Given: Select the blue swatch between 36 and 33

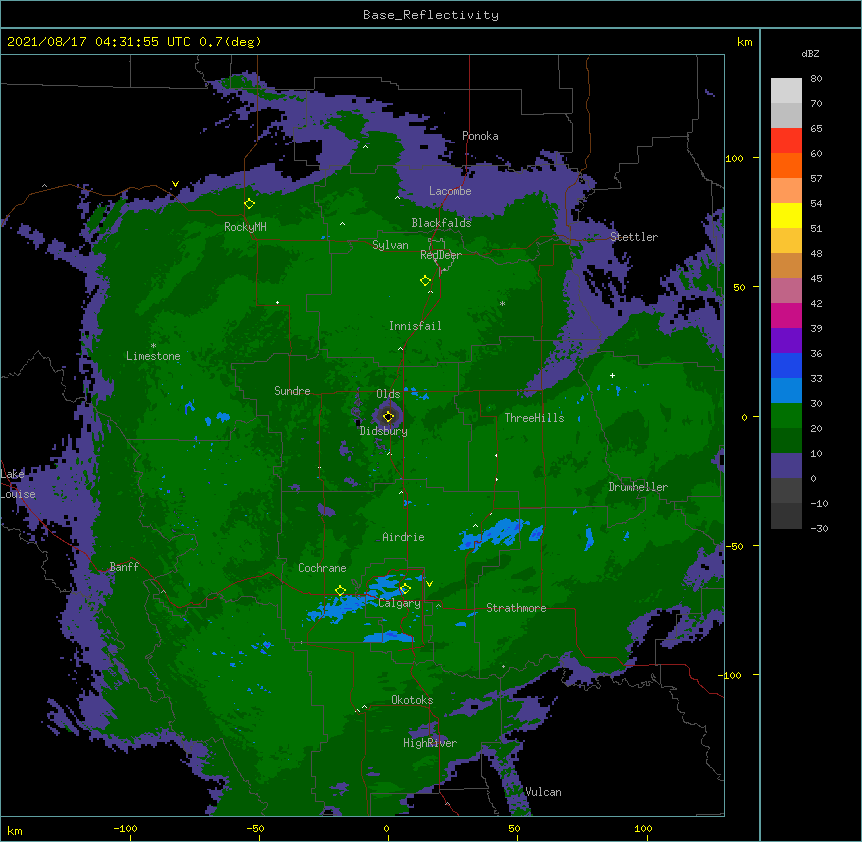Looking at the screenshot, I should (786, 365).
